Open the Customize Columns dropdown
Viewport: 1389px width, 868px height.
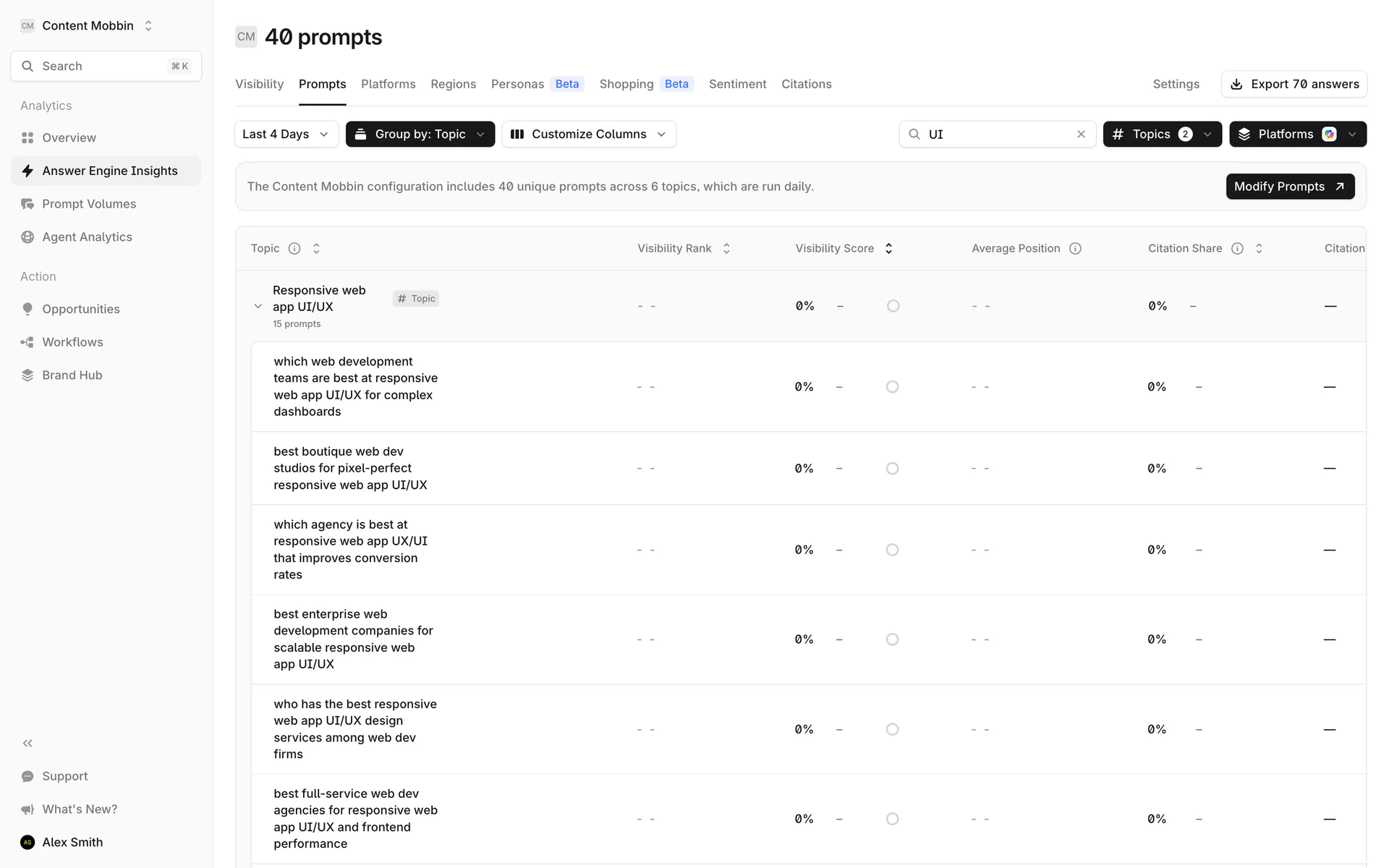tap(588, 135)
